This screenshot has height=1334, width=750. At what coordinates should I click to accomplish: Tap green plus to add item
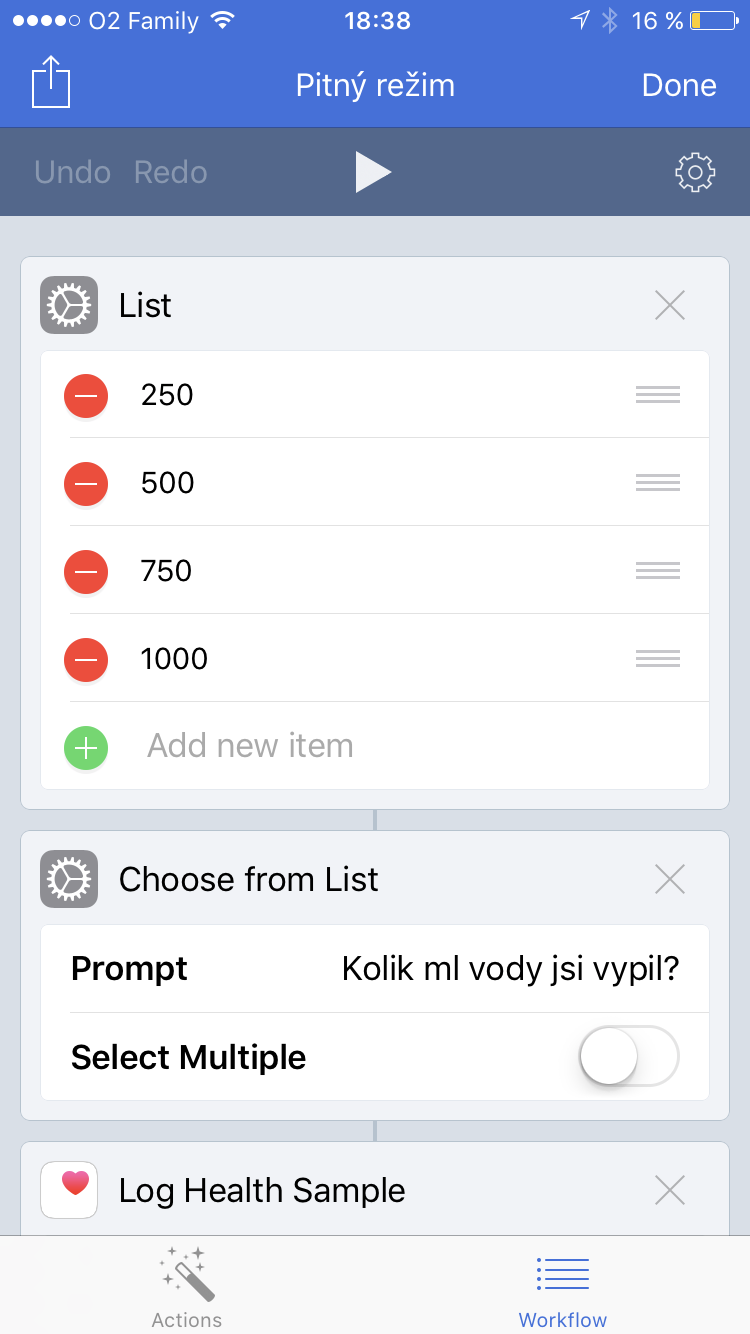[x=86, y=747]
